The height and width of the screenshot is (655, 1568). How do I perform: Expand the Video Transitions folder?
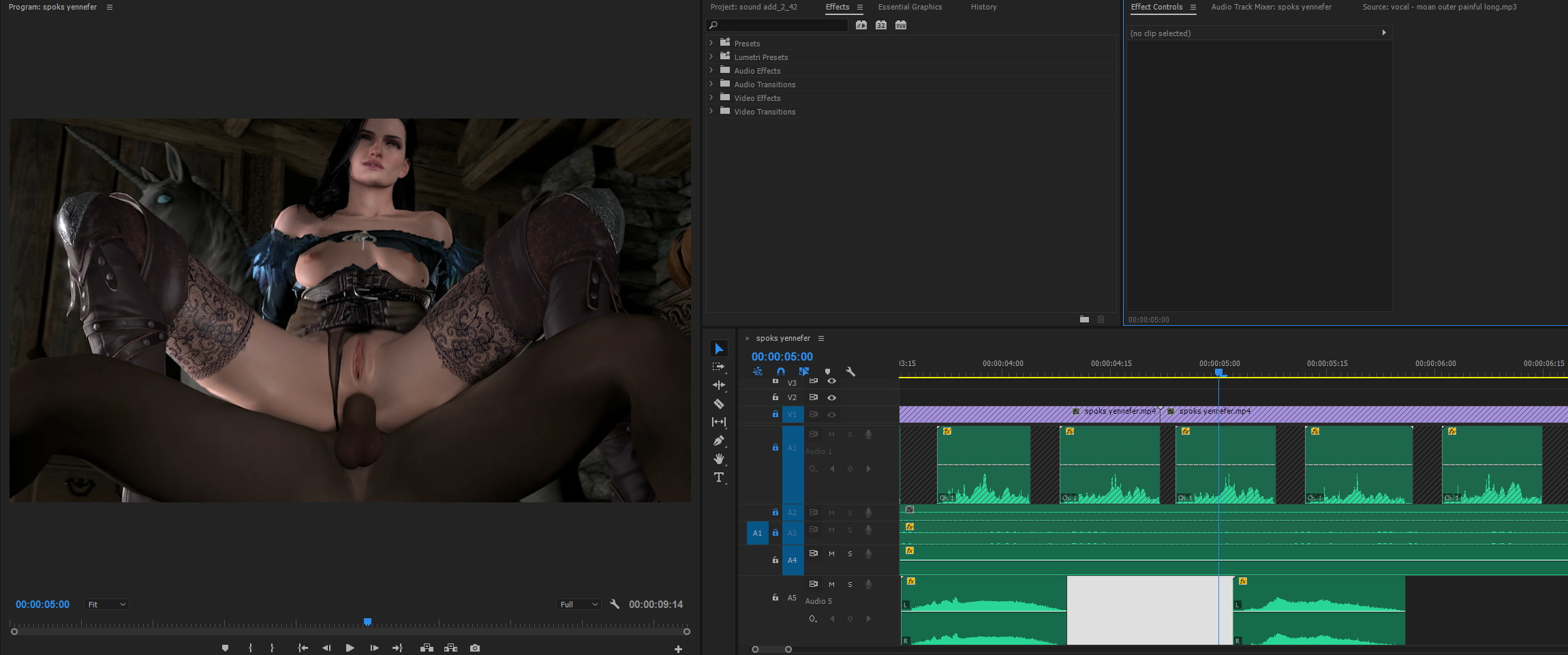pos(711,111)
